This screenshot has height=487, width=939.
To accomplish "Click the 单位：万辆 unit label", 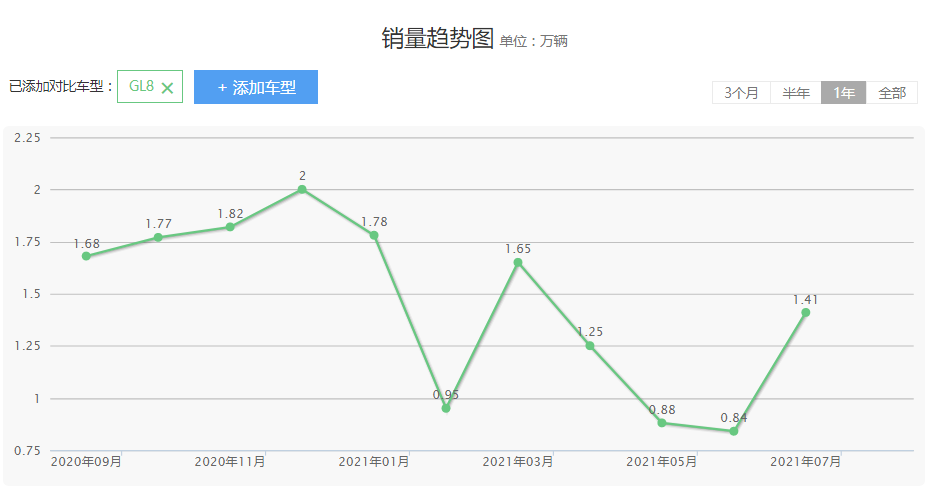I will click(534, 41).
